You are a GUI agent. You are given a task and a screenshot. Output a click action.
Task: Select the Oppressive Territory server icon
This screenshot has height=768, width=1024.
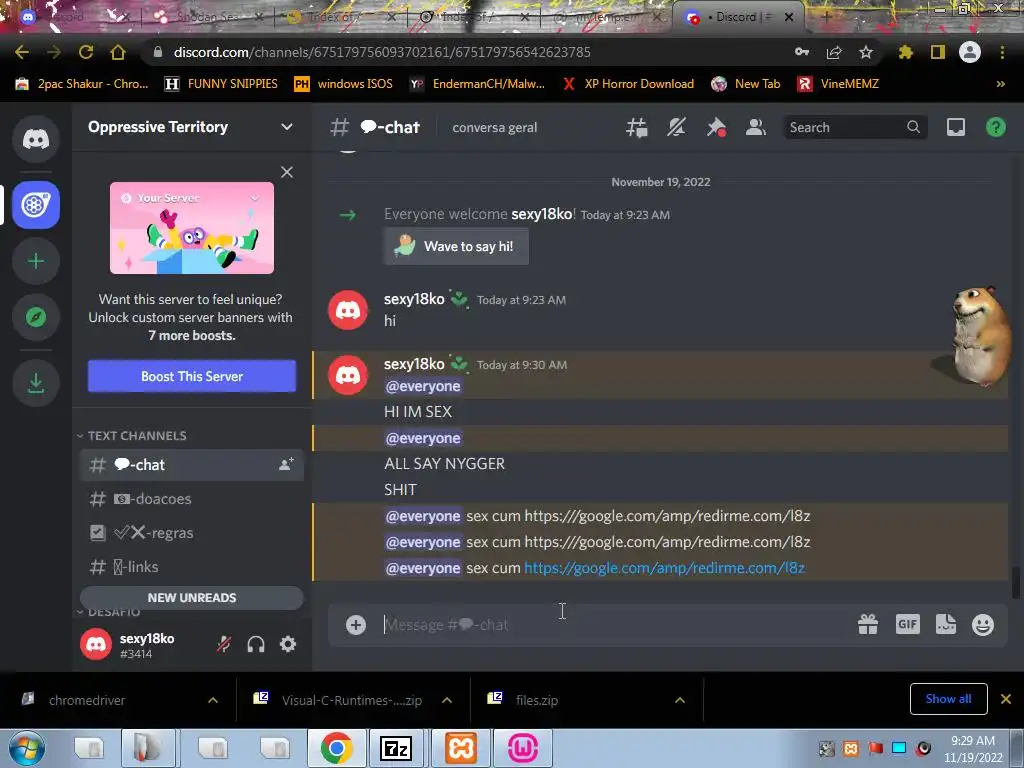[x=36, y=205]
